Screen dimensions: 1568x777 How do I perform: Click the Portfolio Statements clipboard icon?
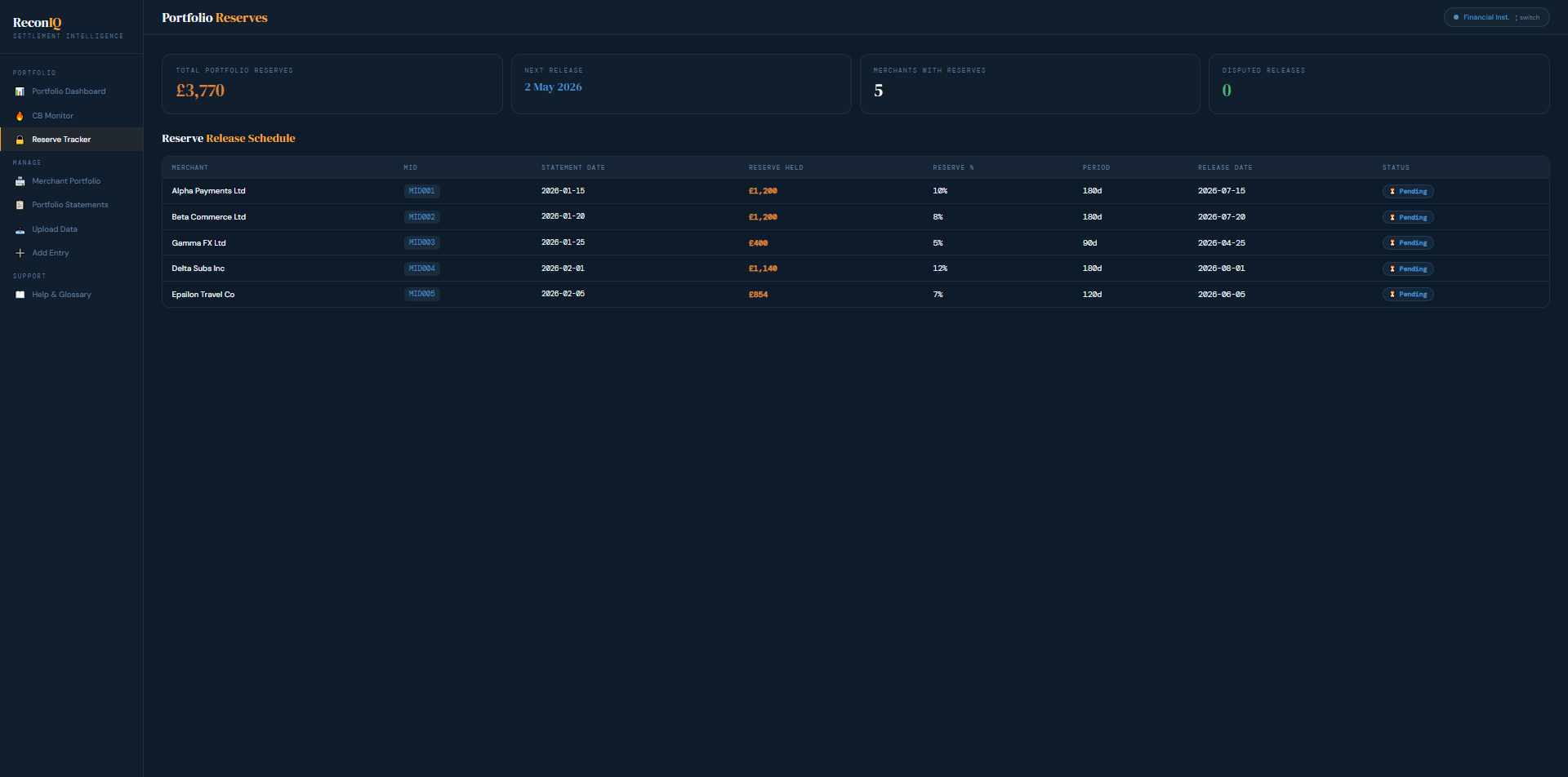20,205
